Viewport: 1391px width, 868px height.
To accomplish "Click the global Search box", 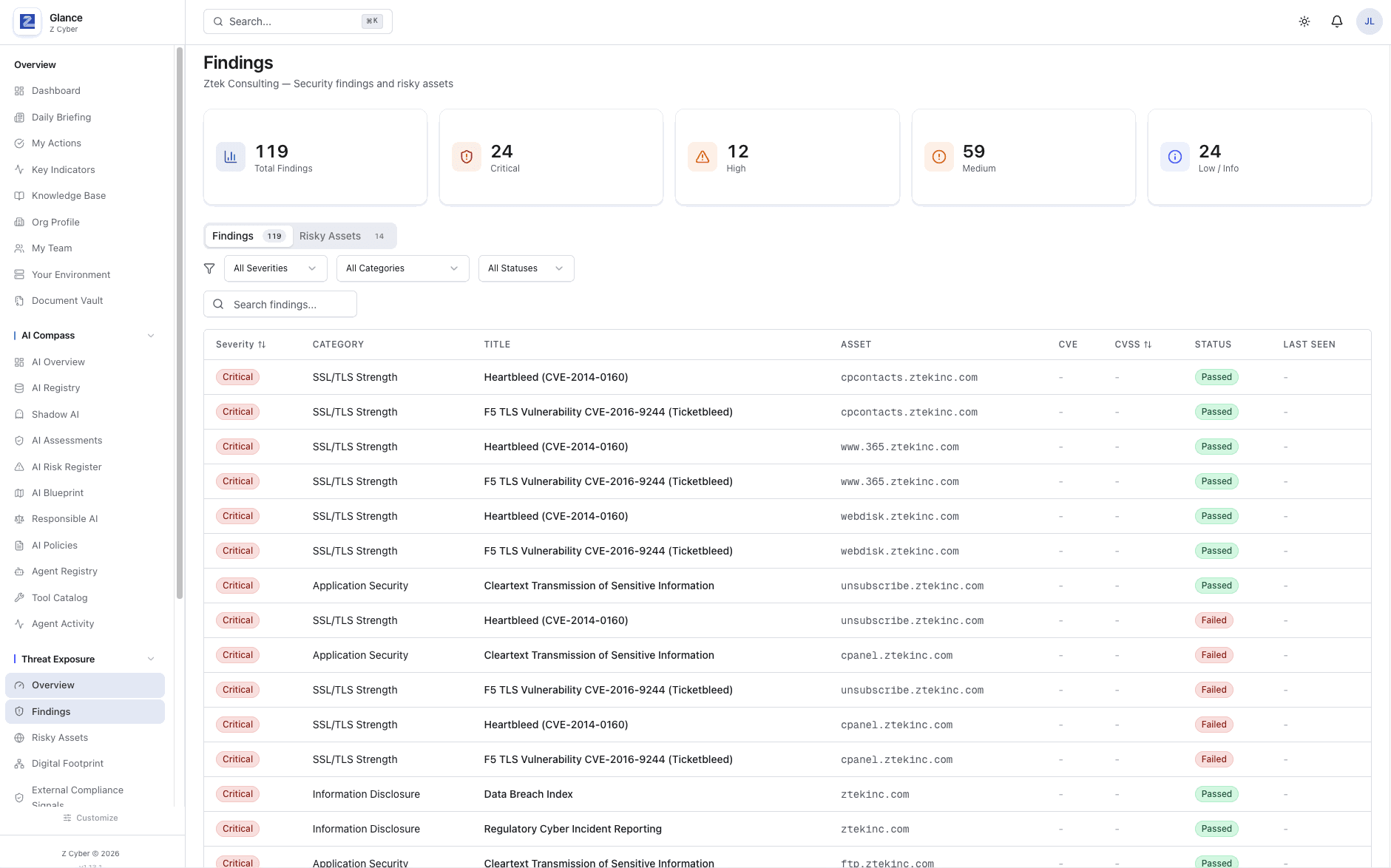I will (298, 21).
